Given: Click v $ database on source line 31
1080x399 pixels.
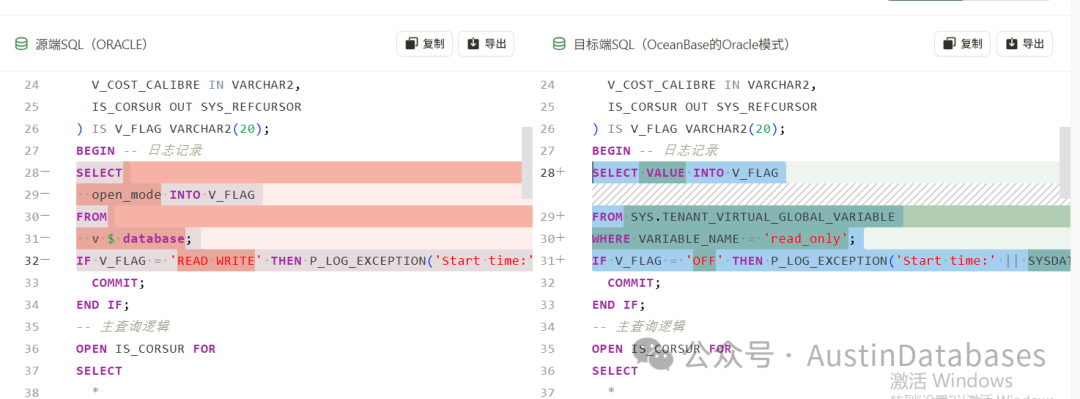Looking at the screenshot, I should pos(141,238).
